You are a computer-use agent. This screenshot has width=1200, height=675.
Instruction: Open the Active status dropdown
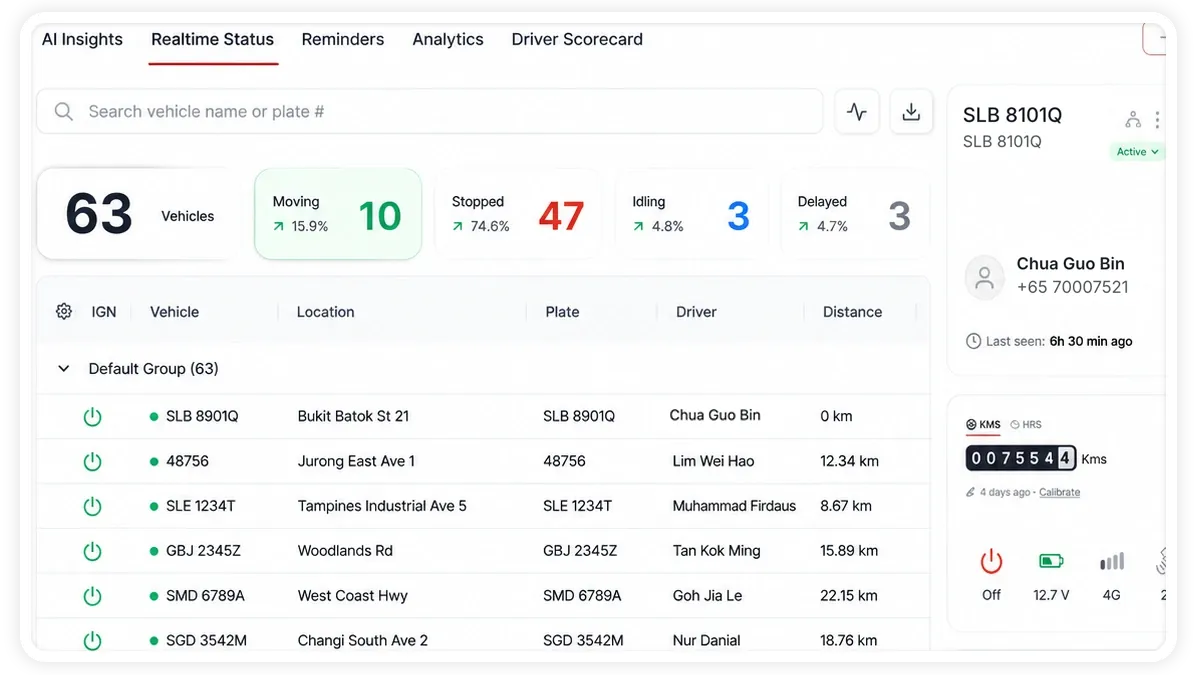(x=1137, y=152)
